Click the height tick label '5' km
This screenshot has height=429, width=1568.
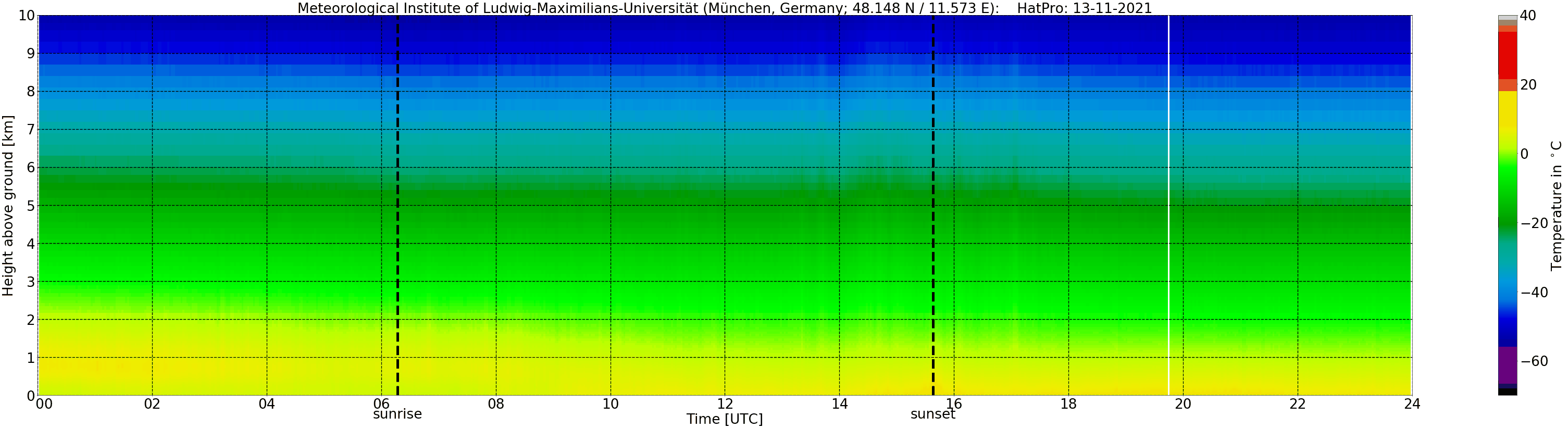pyautogui.click(x=30, y=206)
